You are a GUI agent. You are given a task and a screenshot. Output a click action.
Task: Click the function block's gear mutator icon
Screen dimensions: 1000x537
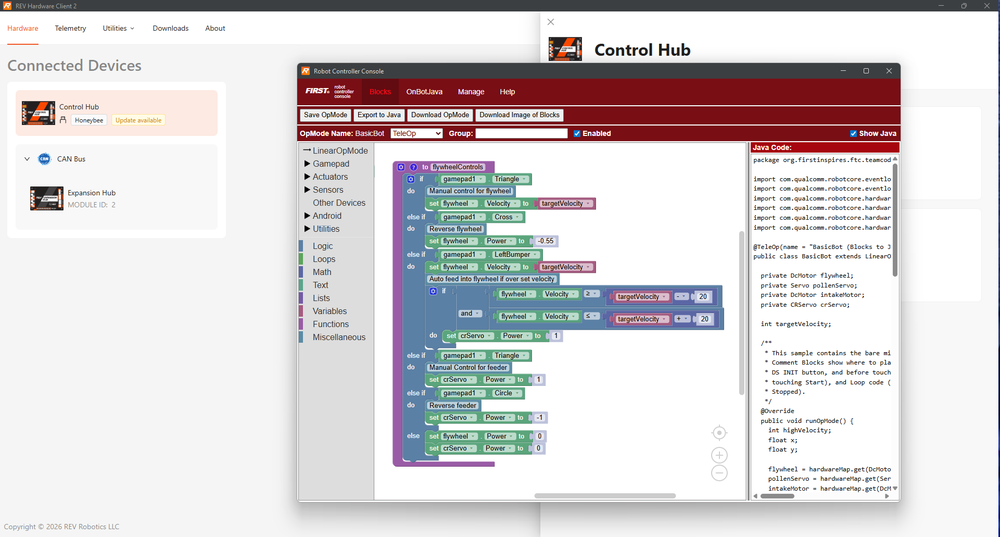coord(401,167)
